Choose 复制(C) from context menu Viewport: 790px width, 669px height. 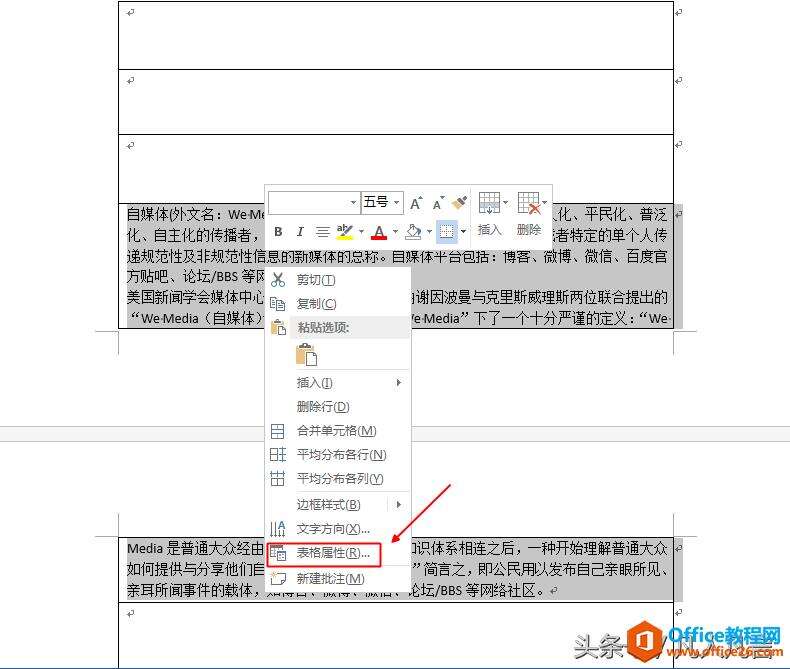pos(338,304)
